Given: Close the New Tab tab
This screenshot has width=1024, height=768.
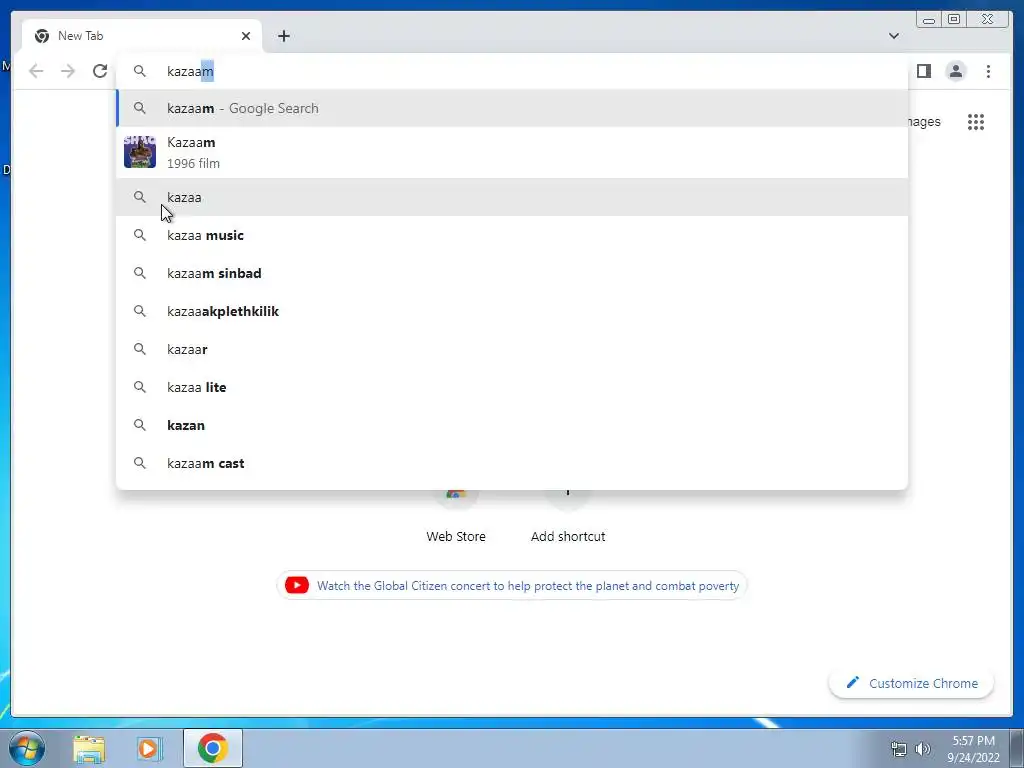Looking at the screenshot, I should (246, 36).
